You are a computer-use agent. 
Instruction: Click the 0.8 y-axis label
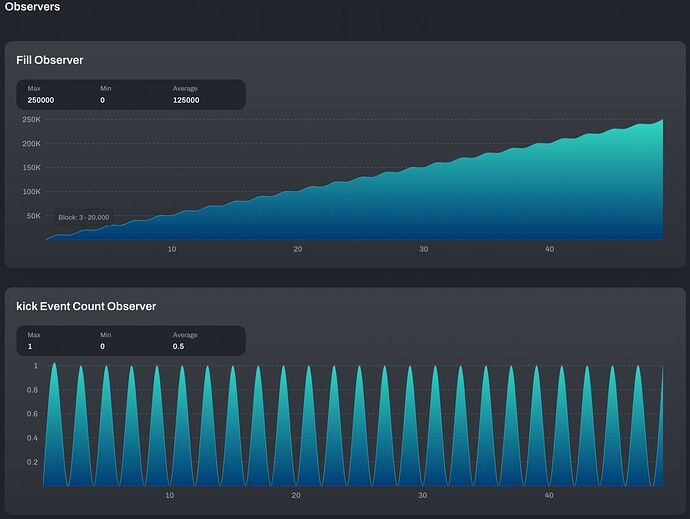33,390
